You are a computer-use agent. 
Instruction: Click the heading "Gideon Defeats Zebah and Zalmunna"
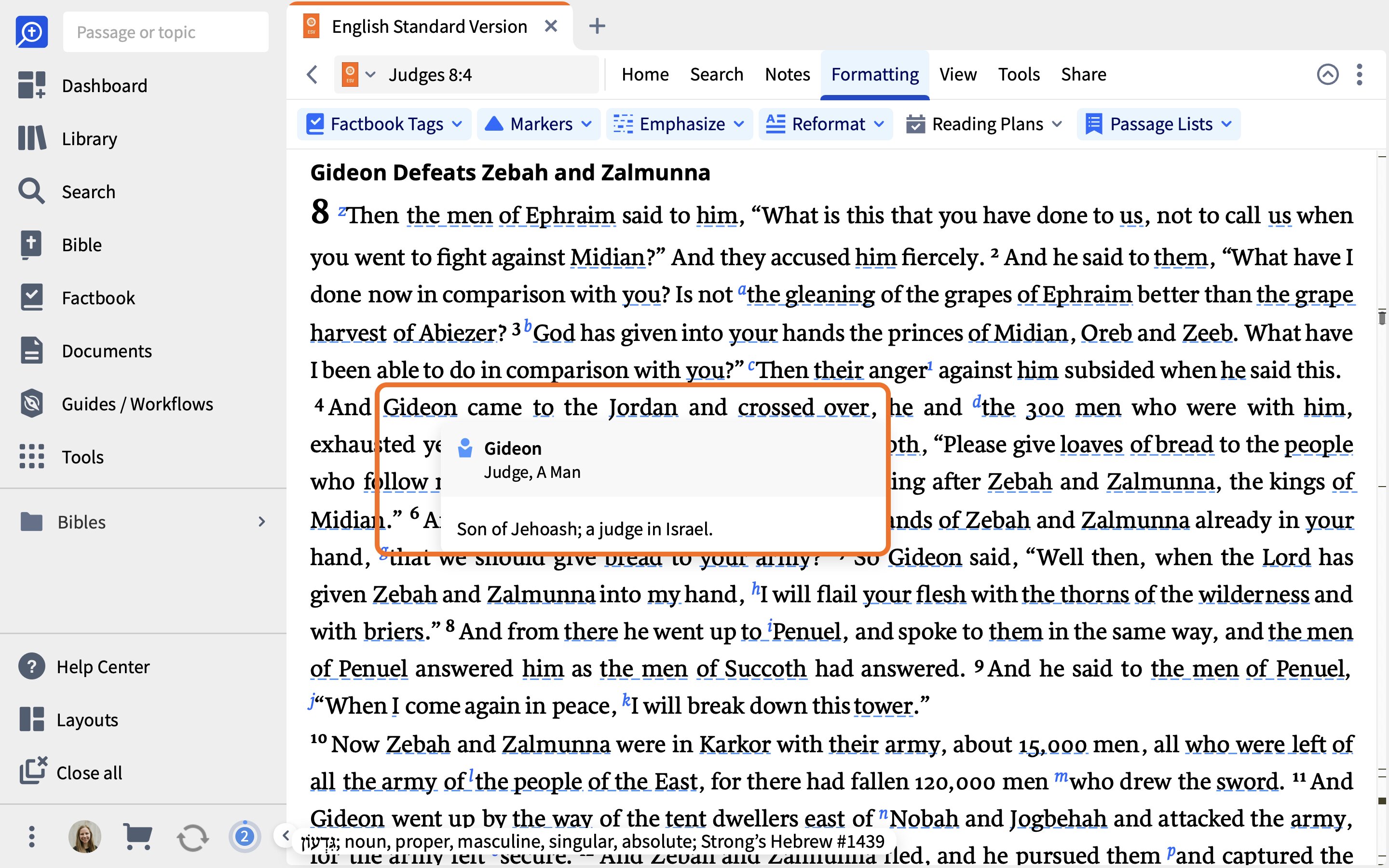click(510, 172)
